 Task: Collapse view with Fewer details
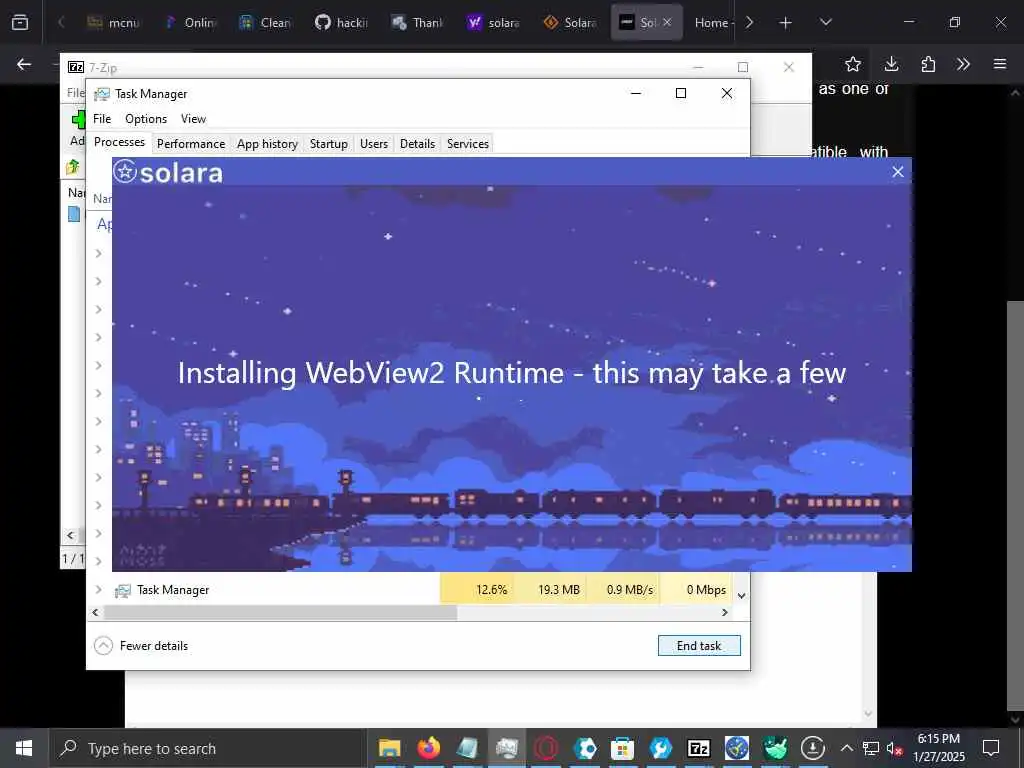[x=141, y=646]
